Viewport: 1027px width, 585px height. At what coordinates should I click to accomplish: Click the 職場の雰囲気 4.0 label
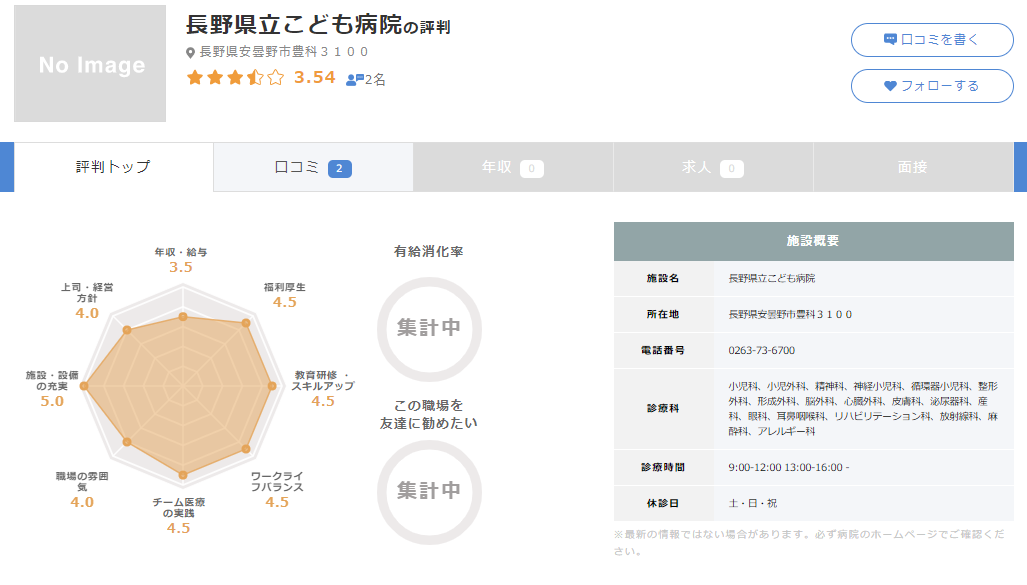pyautogui.click(x=82, y=490)
